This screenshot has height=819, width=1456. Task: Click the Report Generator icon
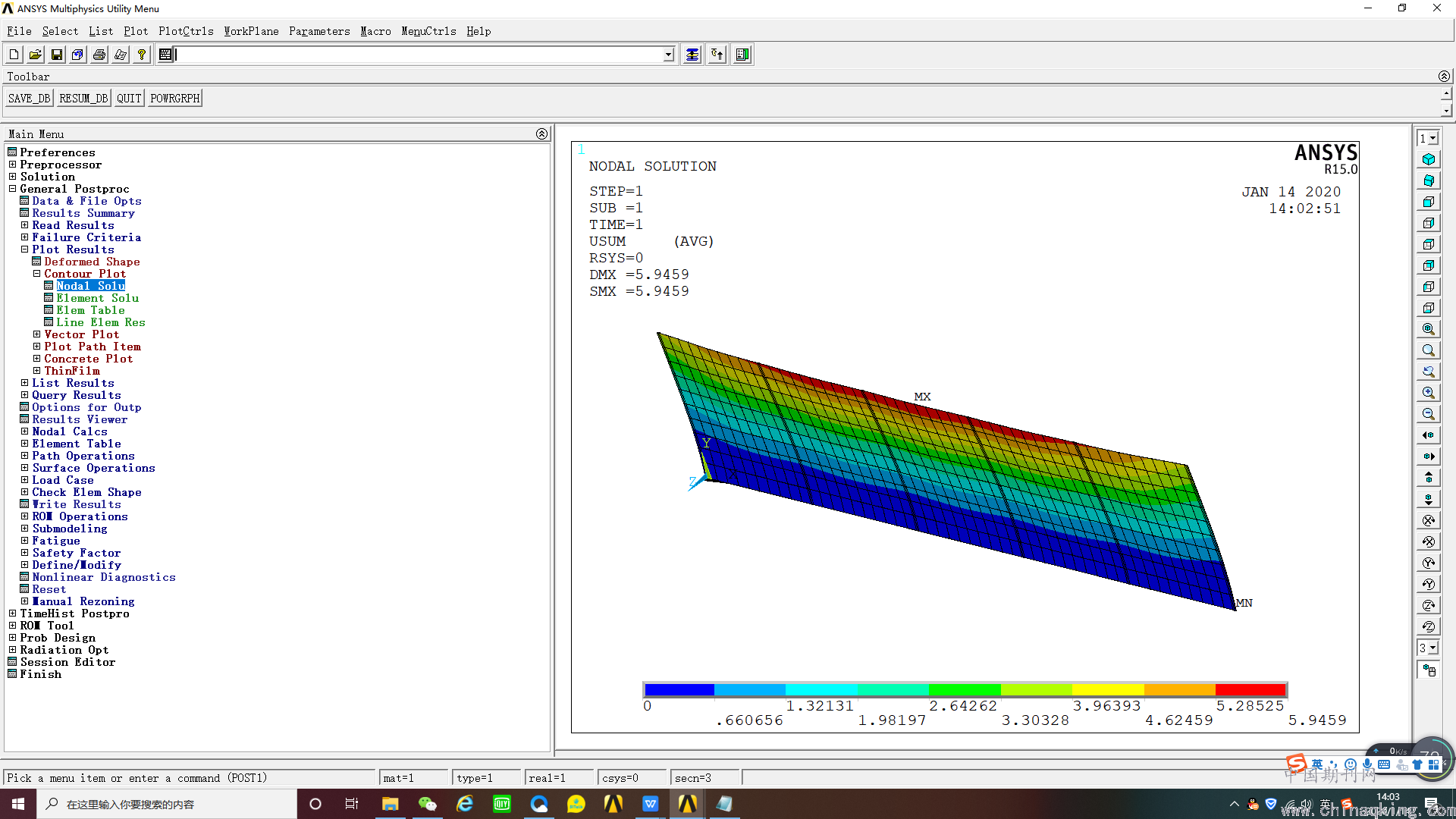120,55
